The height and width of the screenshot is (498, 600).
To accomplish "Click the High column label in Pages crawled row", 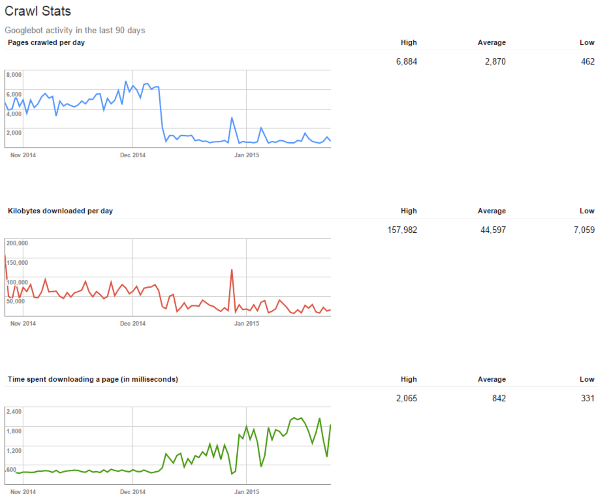I will coord(409,42).
